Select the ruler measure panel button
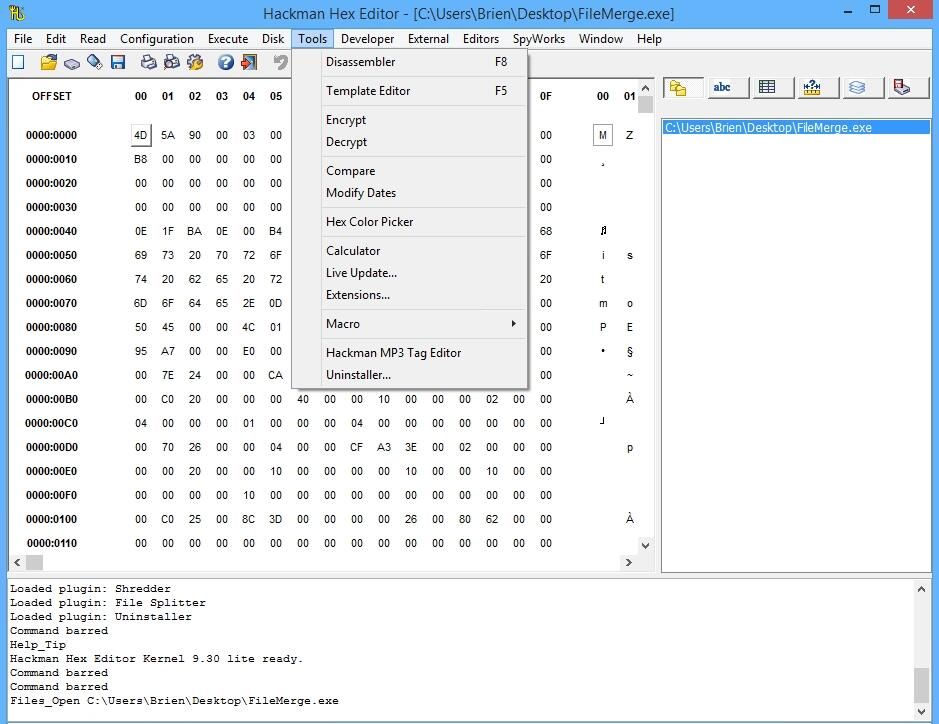939x724 pixels. [818, 88]
